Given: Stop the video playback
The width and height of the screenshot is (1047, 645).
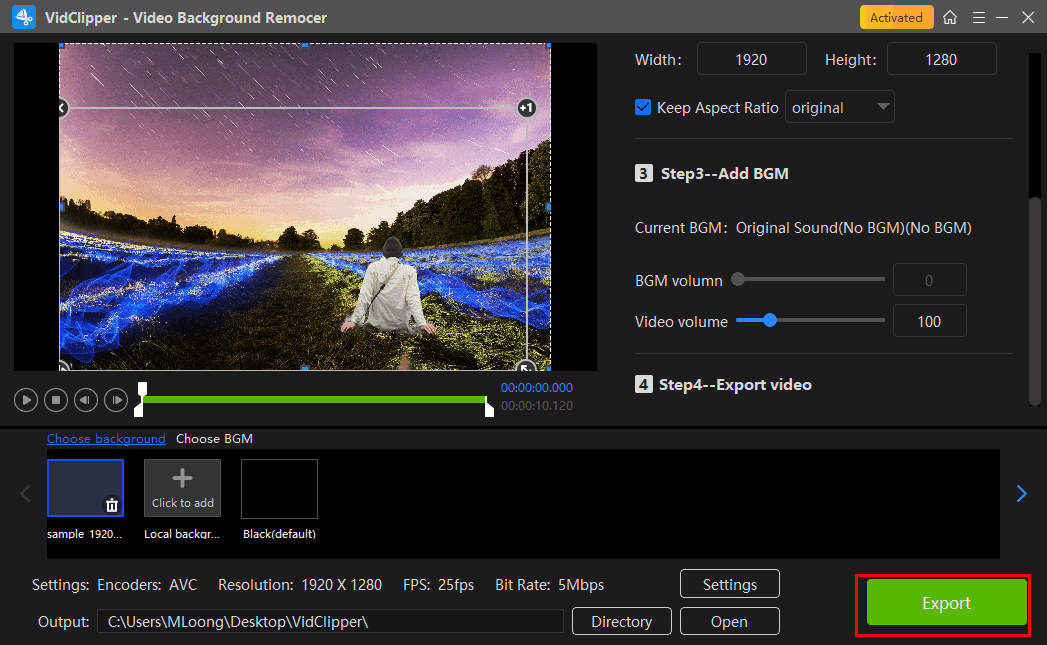Looking at the screenshot, I should 56,400.
